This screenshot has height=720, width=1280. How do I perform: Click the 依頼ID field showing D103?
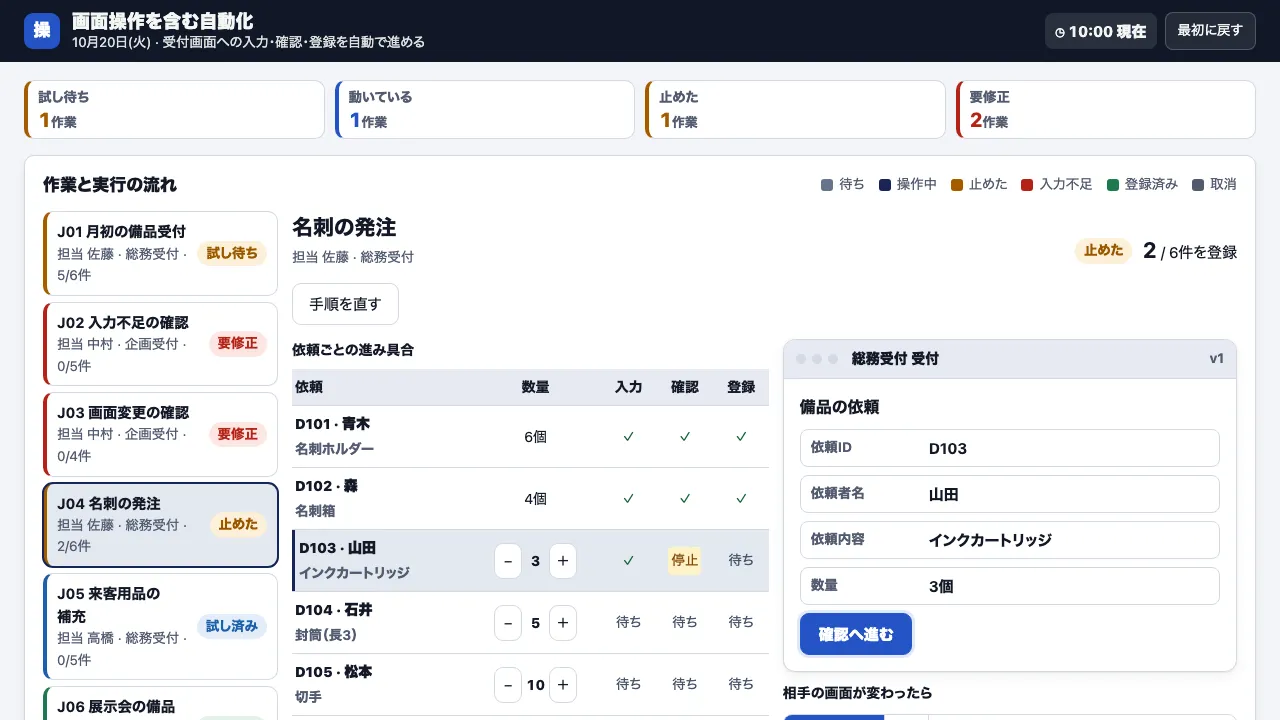(1010, 448)
